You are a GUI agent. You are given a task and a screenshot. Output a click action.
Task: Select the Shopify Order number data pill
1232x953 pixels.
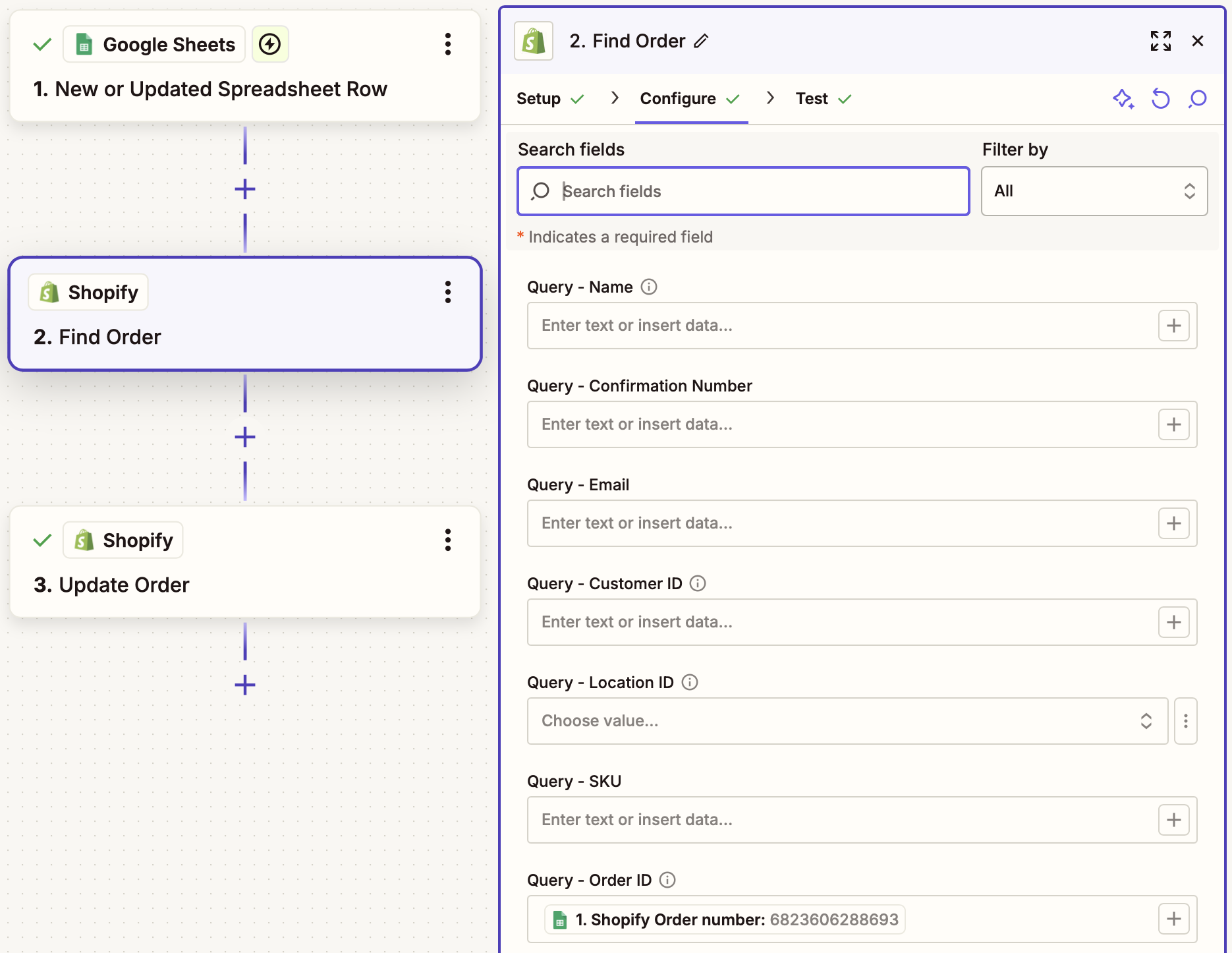pos(725,919)
